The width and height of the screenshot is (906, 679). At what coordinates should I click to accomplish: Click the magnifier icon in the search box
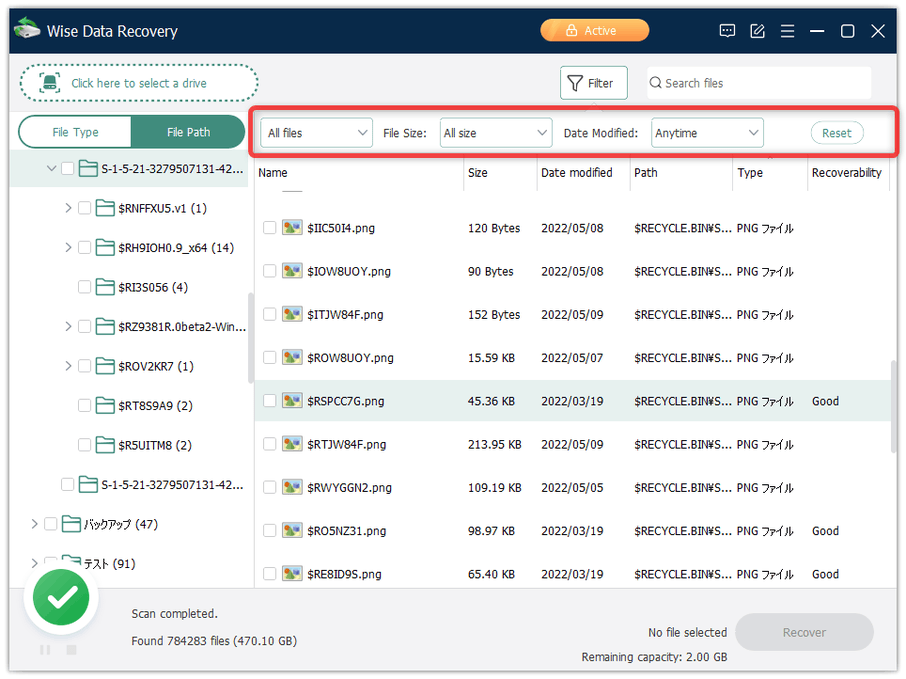click(x=655, y=83)
